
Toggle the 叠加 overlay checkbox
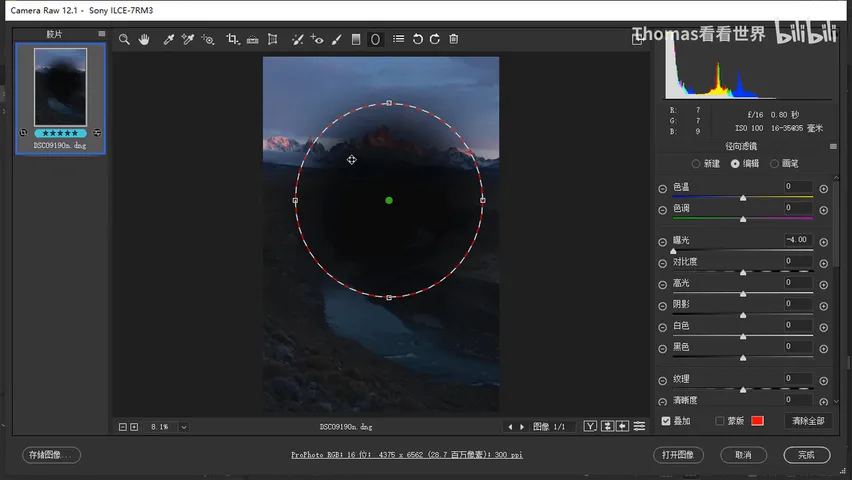[666, 421]
